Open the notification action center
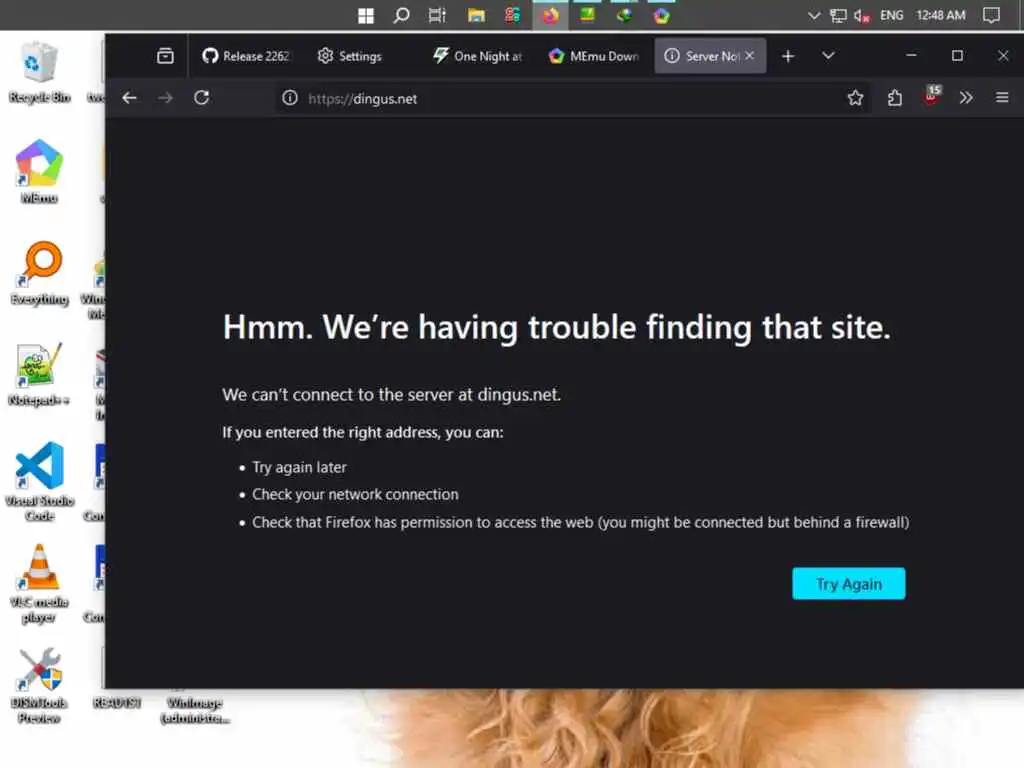 (x=991, y=15)
